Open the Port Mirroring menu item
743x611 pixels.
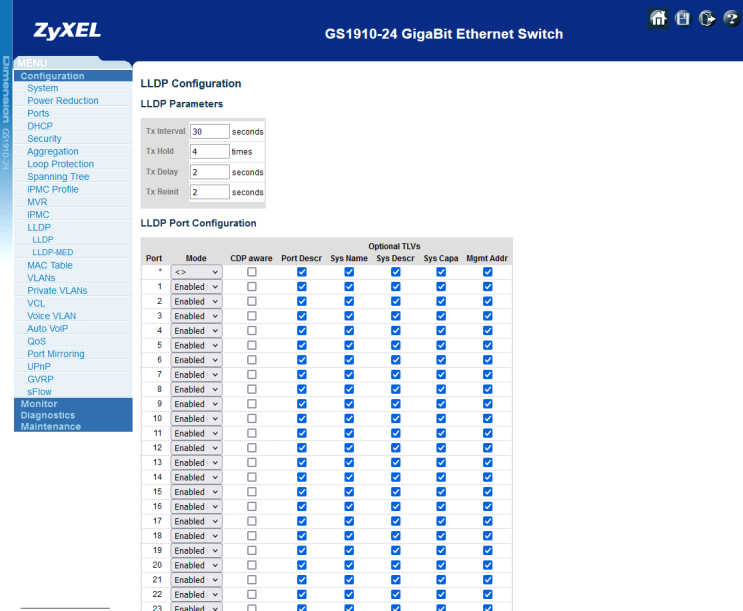[x=55, y=354]
